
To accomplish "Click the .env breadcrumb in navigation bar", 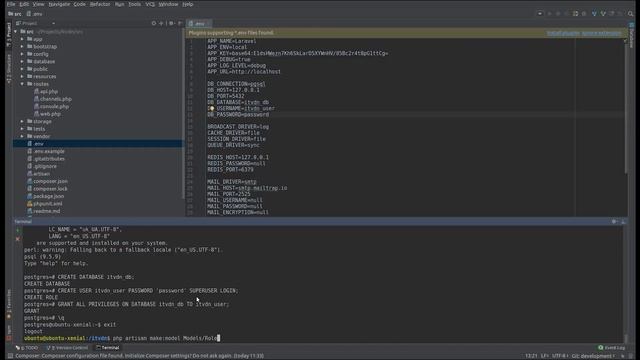I will (35, 14).
